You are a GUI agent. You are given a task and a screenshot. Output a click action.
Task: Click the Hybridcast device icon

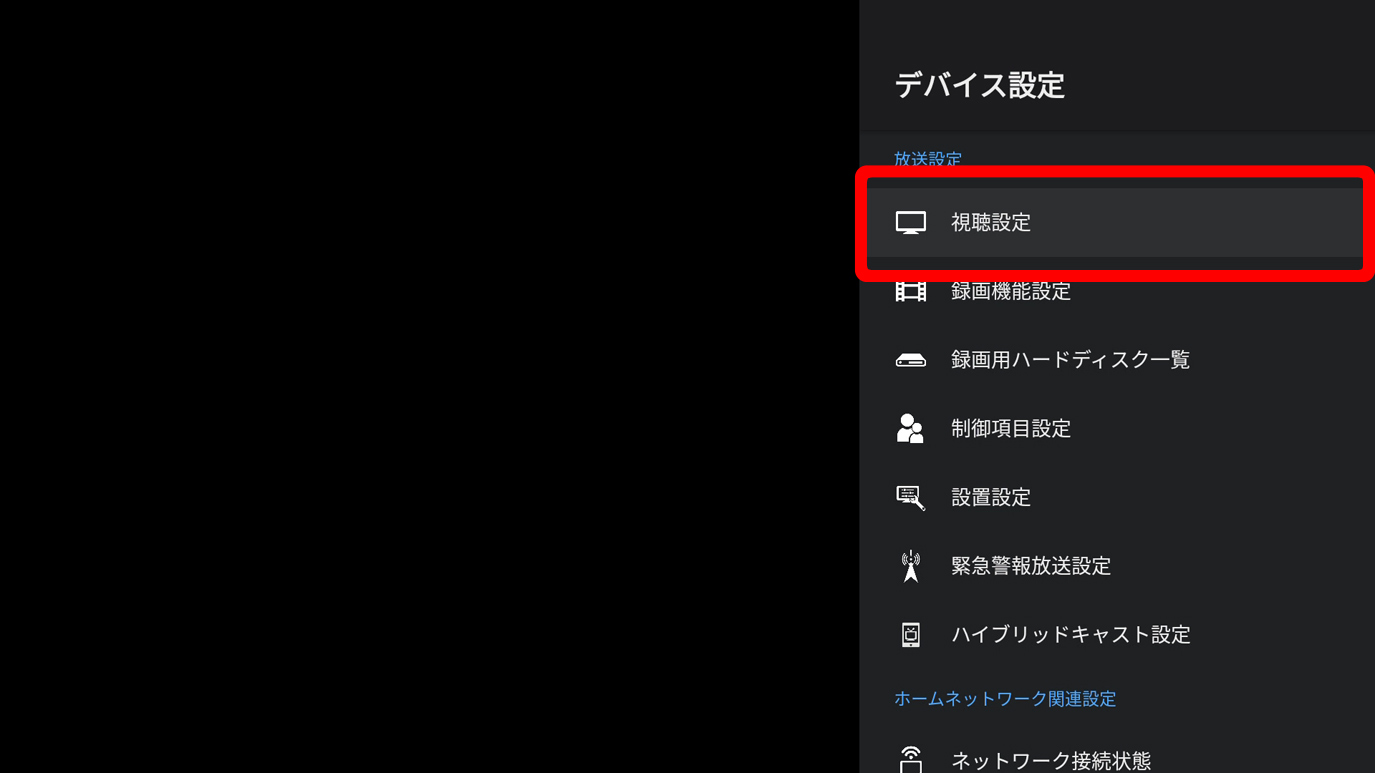910,634
